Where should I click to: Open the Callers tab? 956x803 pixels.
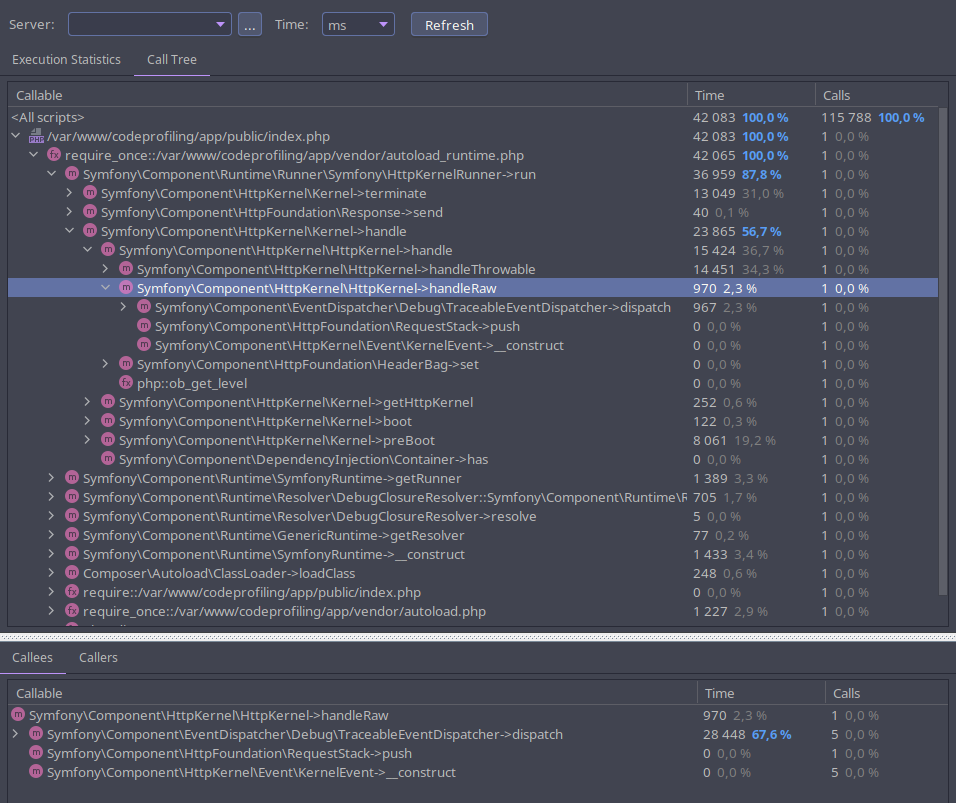click(98, 657)
